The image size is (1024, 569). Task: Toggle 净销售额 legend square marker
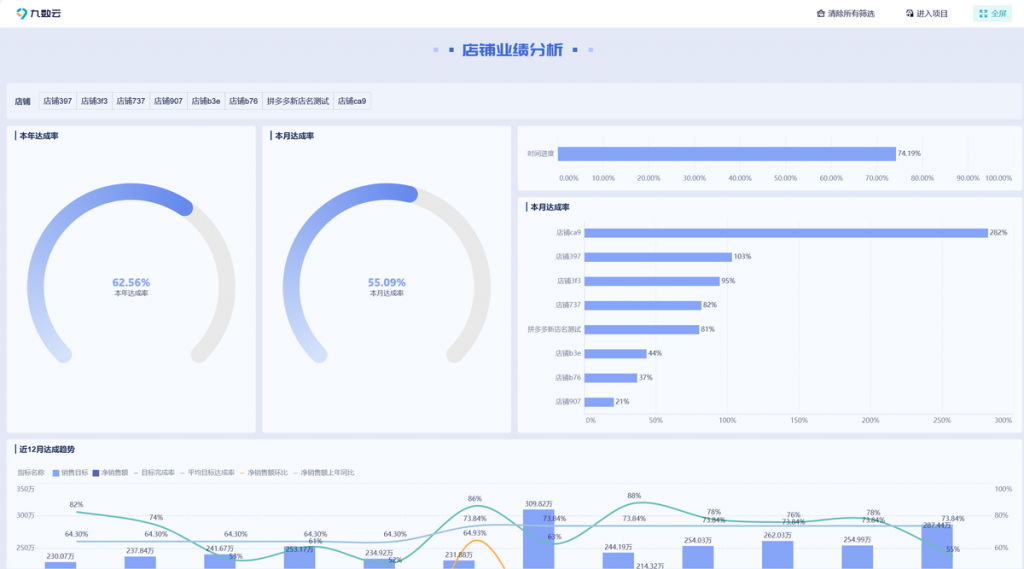96,472
